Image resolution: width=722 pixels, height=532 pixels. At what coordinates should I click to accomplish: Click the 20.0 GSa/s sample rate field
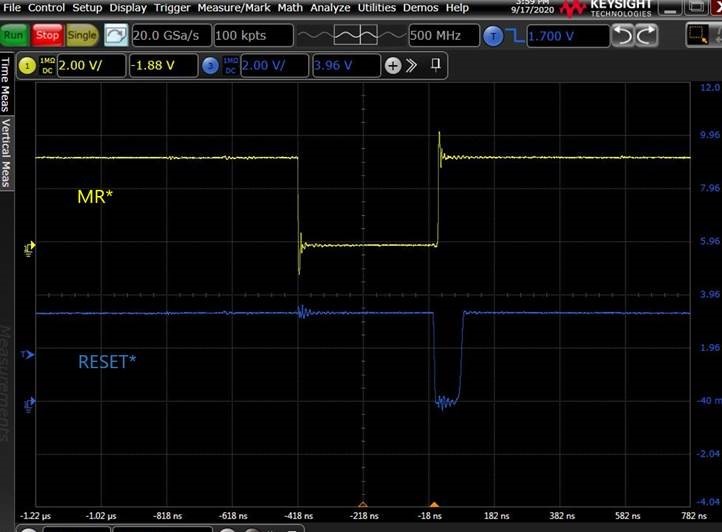tap(172, 35)
